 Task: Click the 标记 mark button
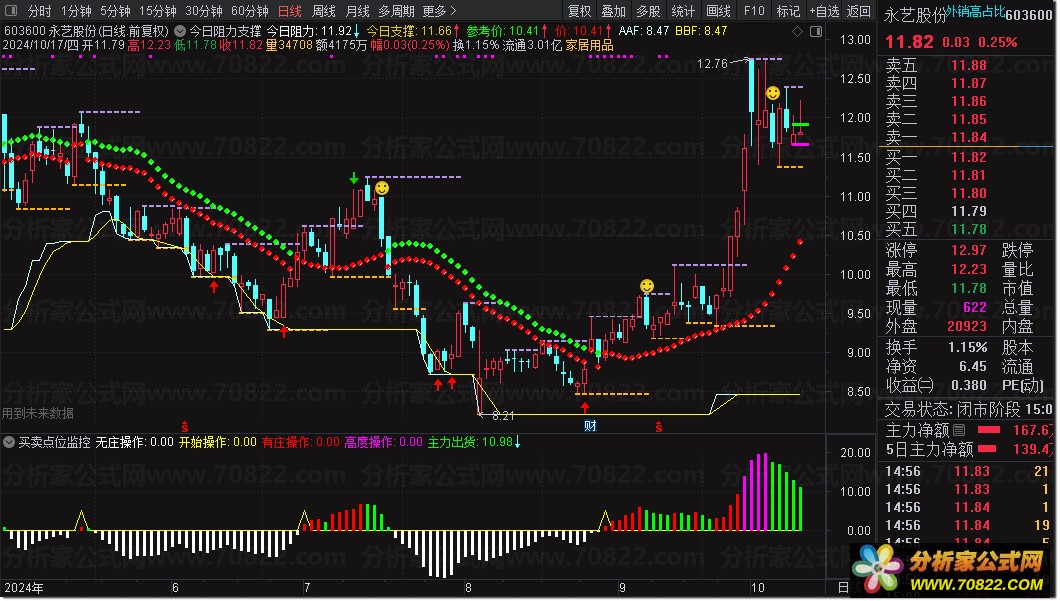pos(788,11)
